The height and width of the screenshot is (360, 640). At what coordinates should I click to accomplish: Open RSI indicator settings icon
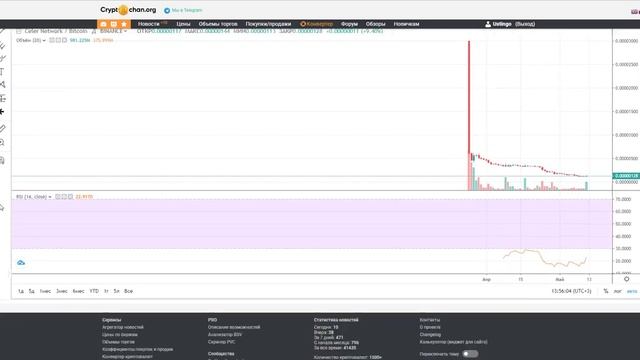coord(64,197)
